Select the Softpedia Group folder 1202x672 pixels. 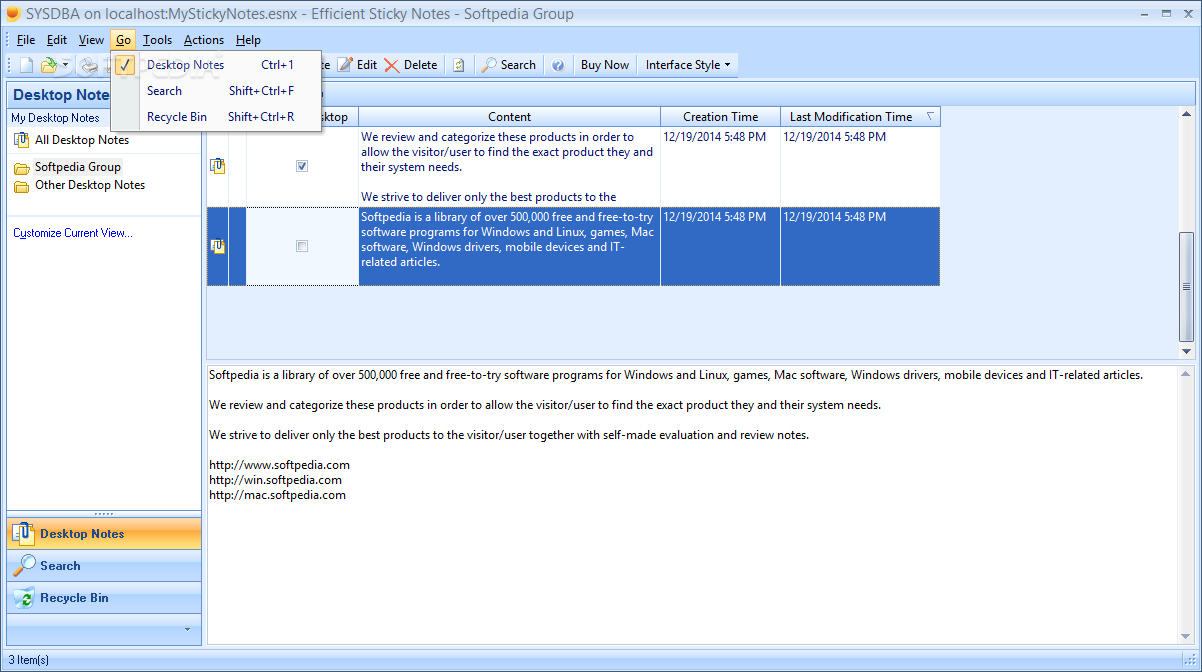[x=78, y=167]
